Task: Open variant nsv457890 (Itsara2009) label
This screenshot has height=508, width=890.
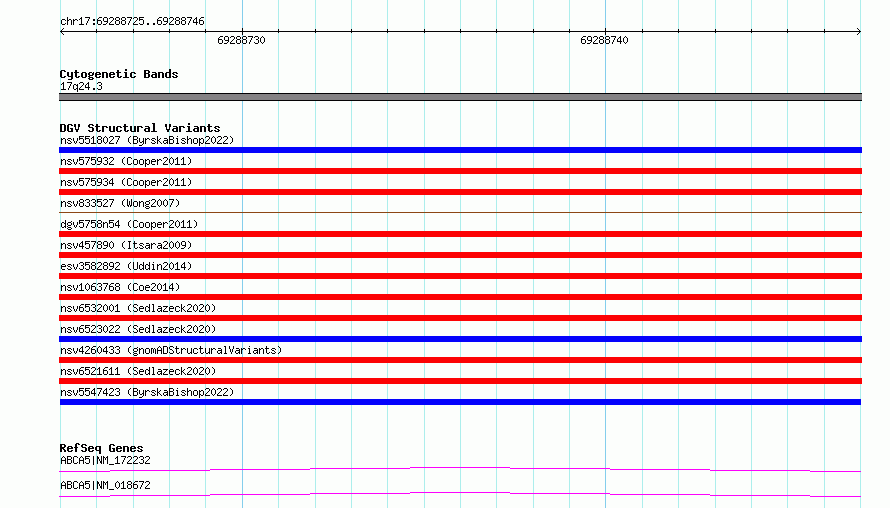Action: [x=126, y=245]
